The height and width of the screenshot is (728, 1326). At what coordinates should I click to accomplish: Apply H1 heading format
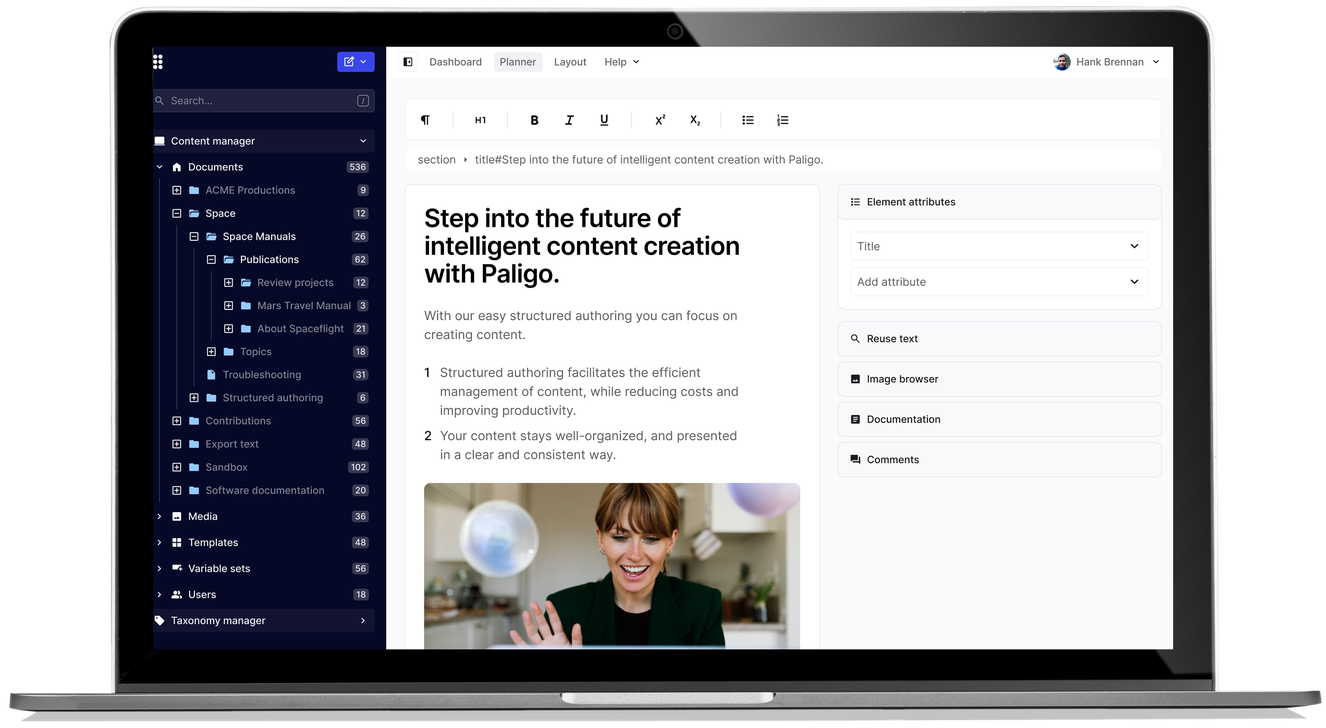point(480,120)
